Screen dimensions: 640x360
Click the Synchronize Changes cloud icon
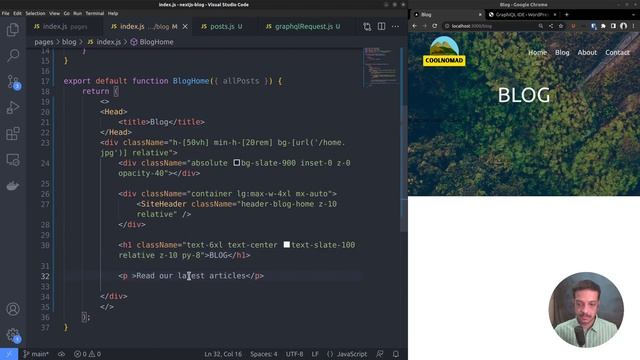61,354
